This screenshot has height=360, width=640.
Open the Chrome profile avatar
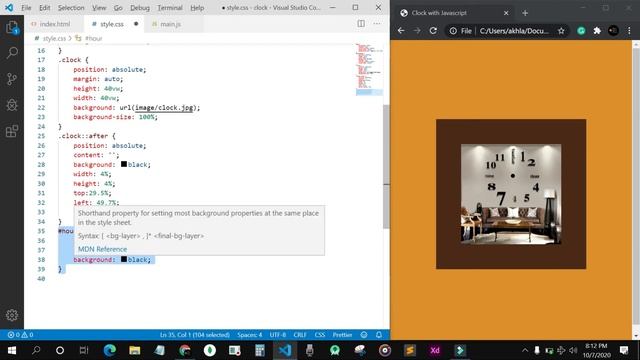(x=613, y=31)
